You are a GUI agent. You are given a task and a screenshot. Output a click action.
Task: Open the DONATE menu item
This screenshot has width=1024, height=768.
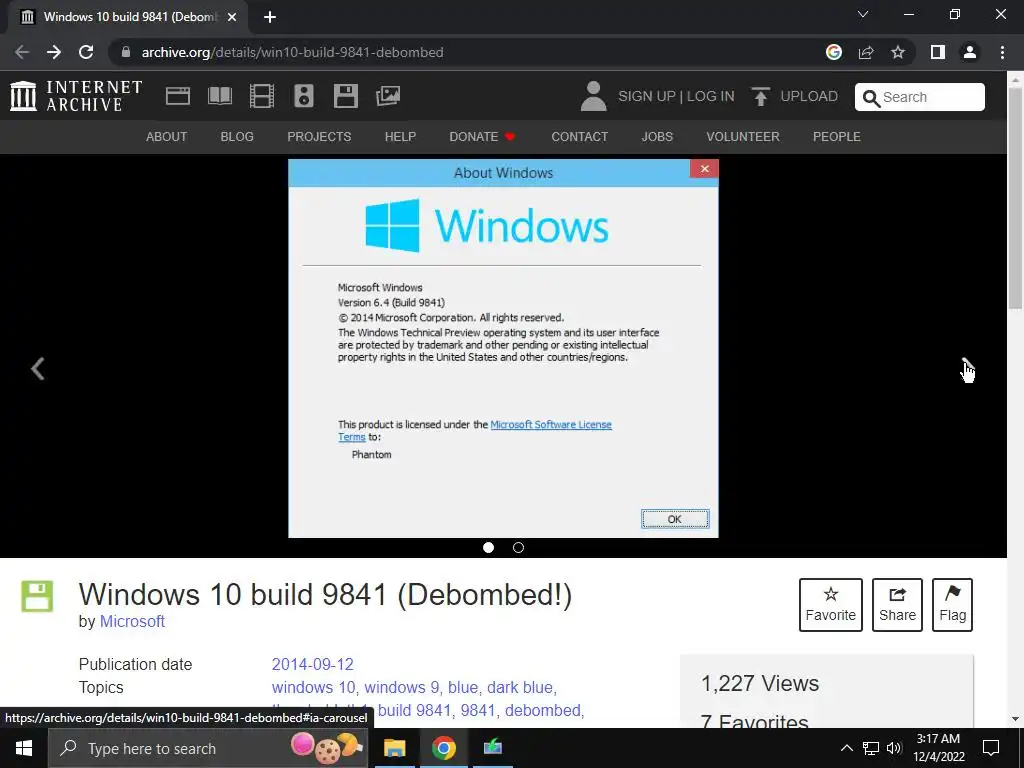(x=482, y=136)
